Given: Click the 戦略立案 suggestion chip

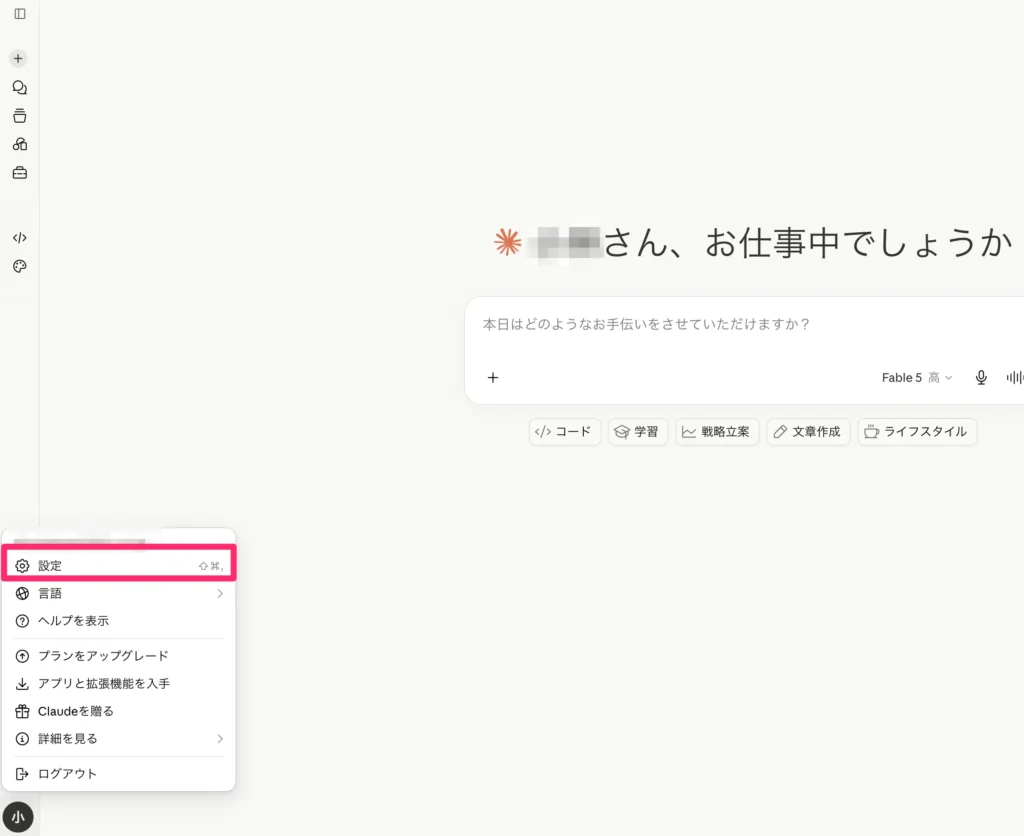Looking at the screenshot, I should (716, 432).
